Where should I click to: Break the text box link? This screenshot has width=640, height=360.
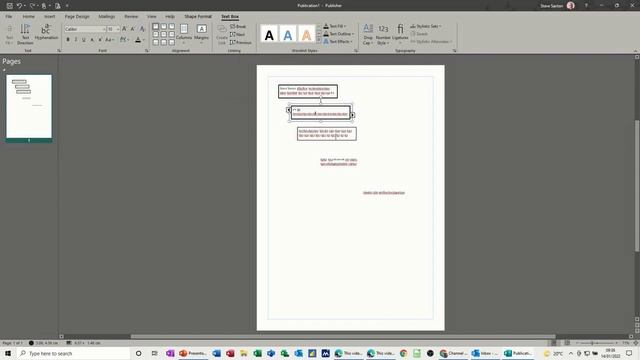coord(238,27)
